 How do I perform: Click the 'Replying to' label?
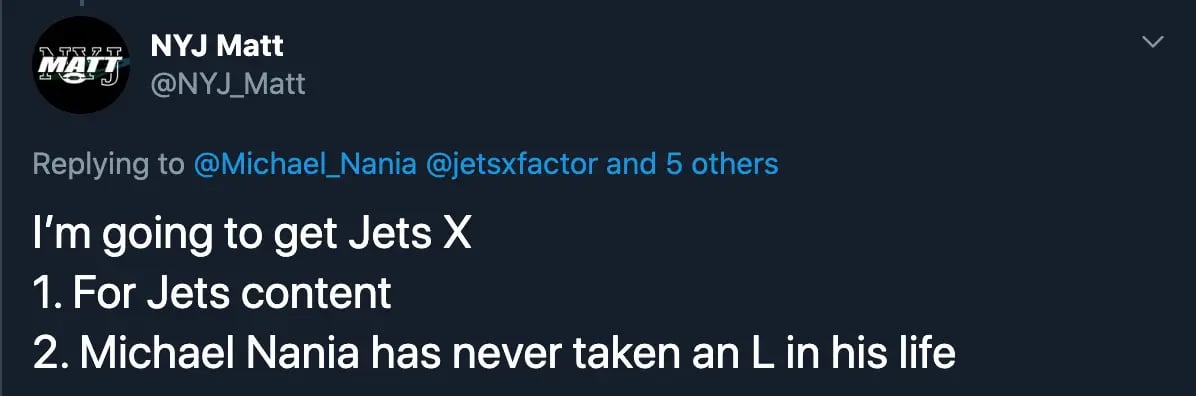(108, 164)
